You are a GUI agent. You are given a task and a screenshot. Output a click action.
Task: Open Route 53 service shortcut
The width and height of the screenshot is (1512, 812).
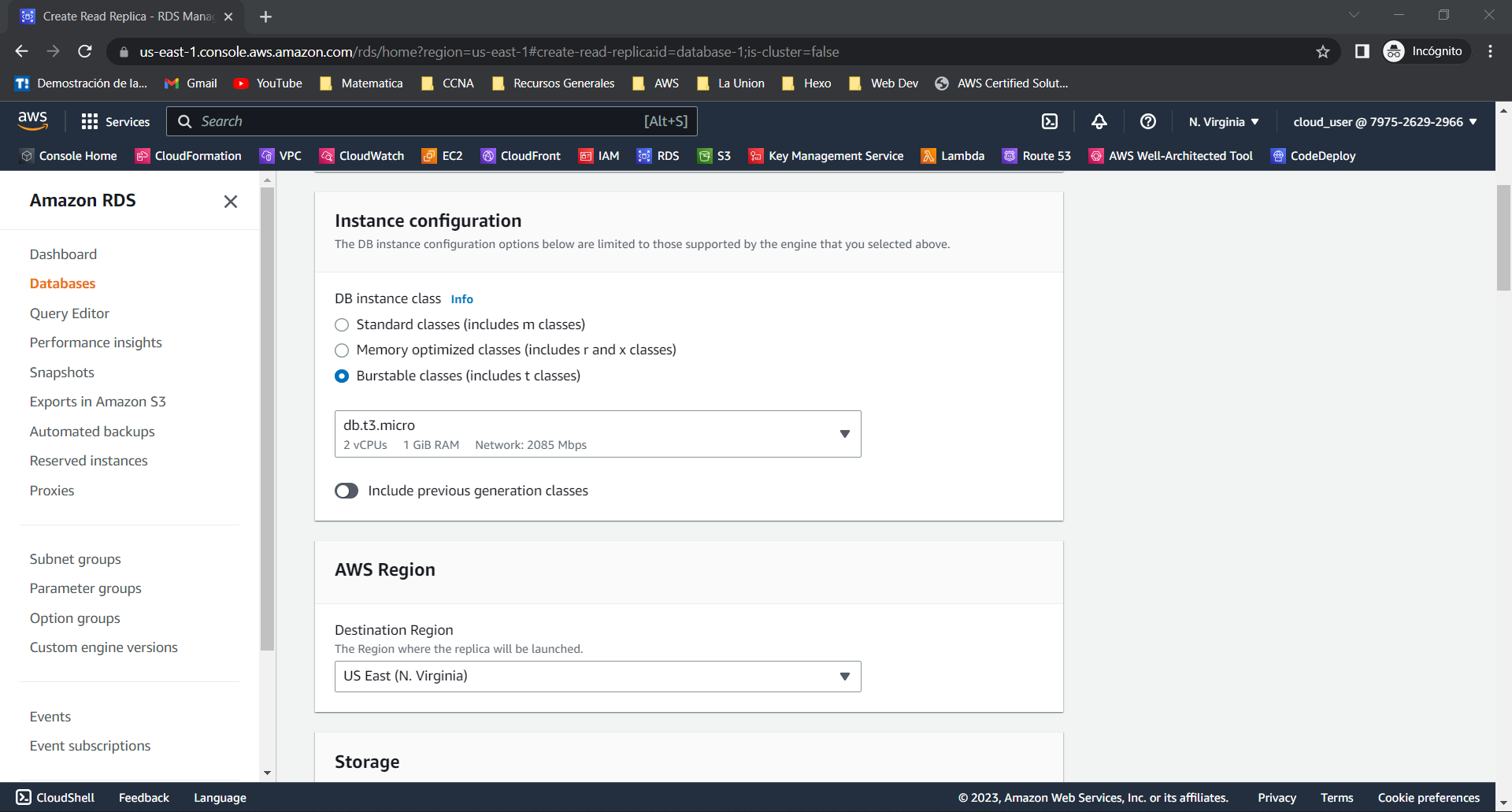click(x=1036, y=156)
